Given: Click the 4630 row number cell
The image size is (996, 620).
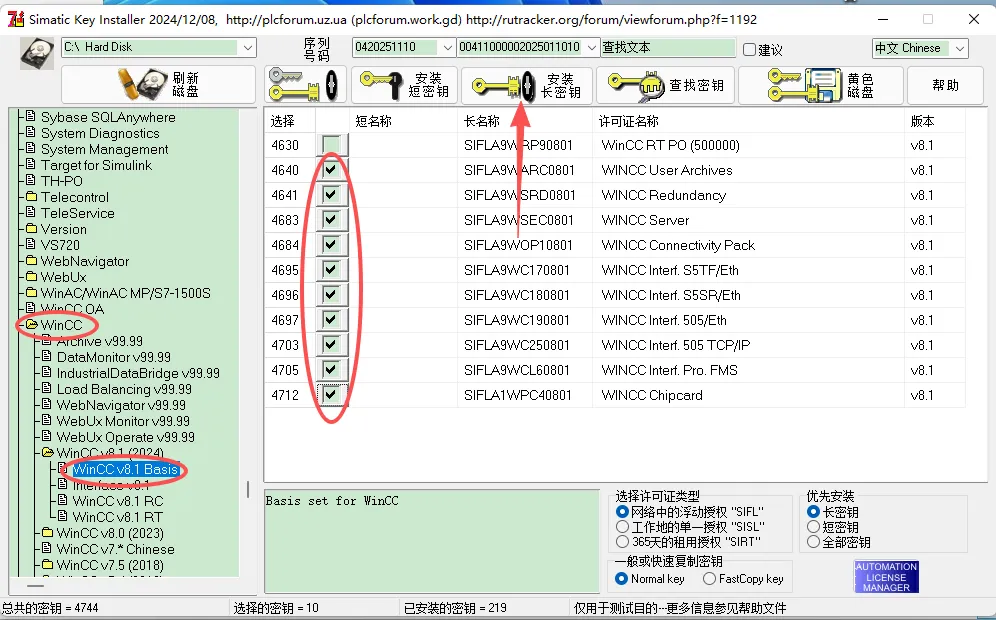Looking at the screenshot, I should 290,145.
